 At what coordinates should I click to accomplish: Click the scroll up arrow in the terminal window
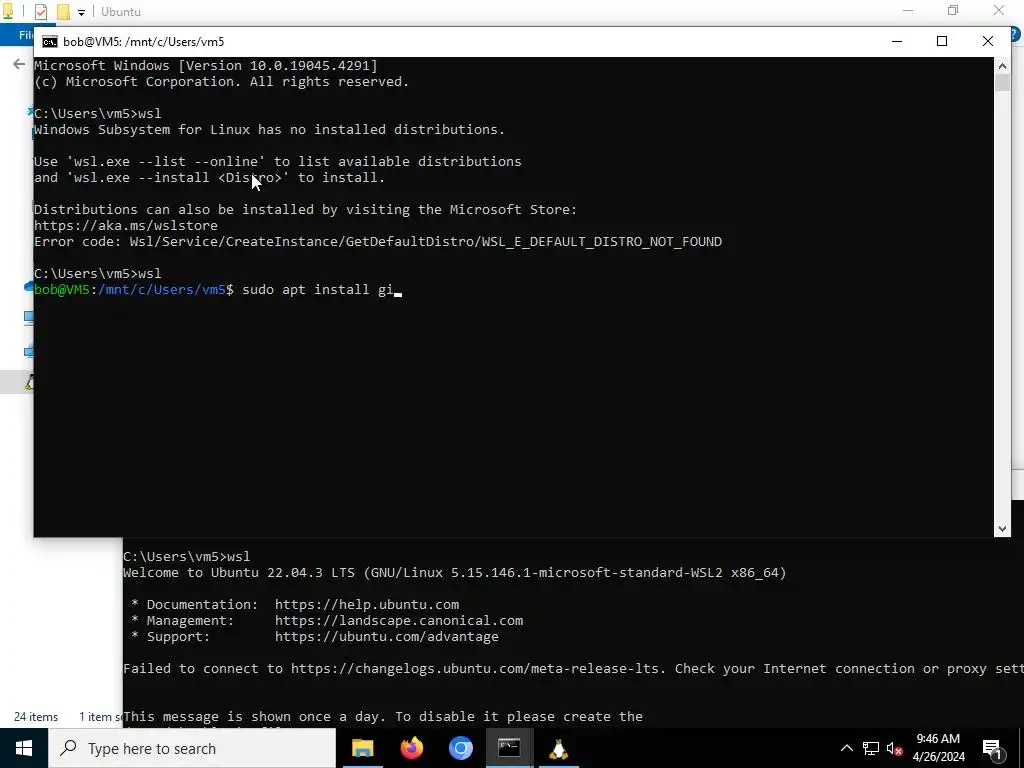[x=1002, y=65]
